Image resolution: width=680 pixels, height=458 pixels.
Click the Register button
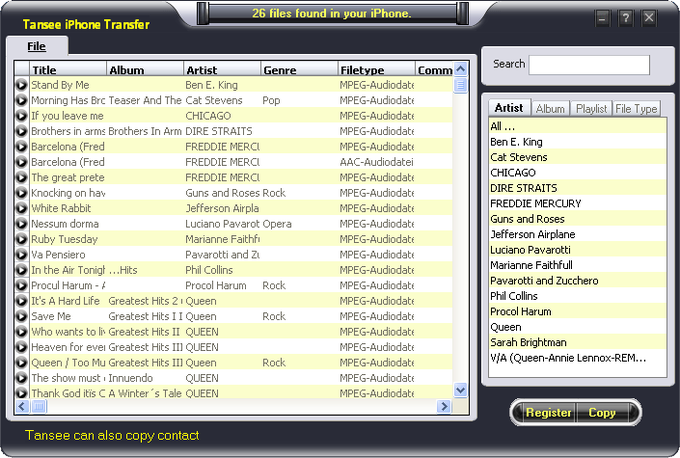point(548,412)
